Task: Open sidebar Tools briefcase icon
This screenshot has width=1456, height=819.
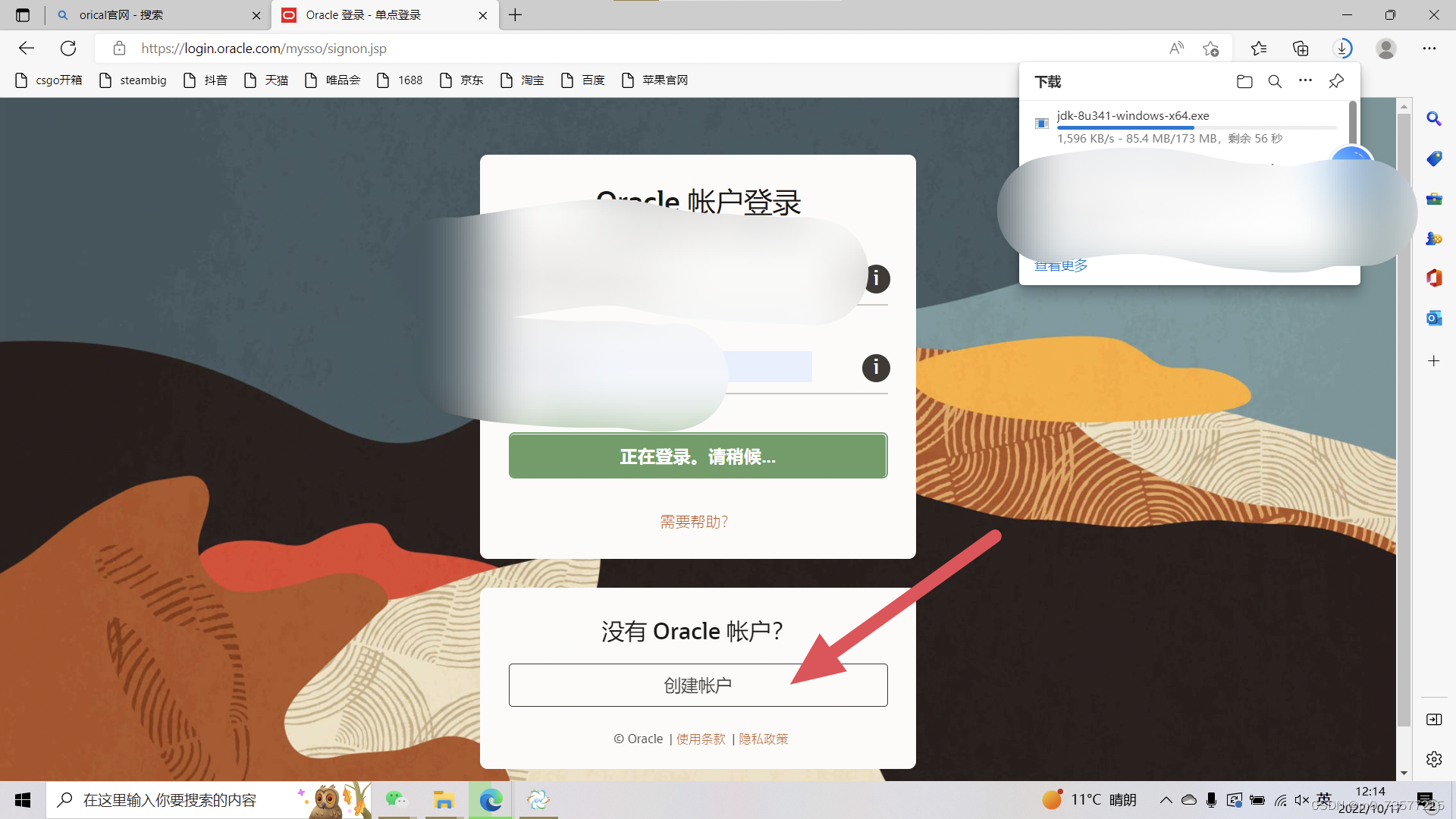Action: (x=1433, y=199)
